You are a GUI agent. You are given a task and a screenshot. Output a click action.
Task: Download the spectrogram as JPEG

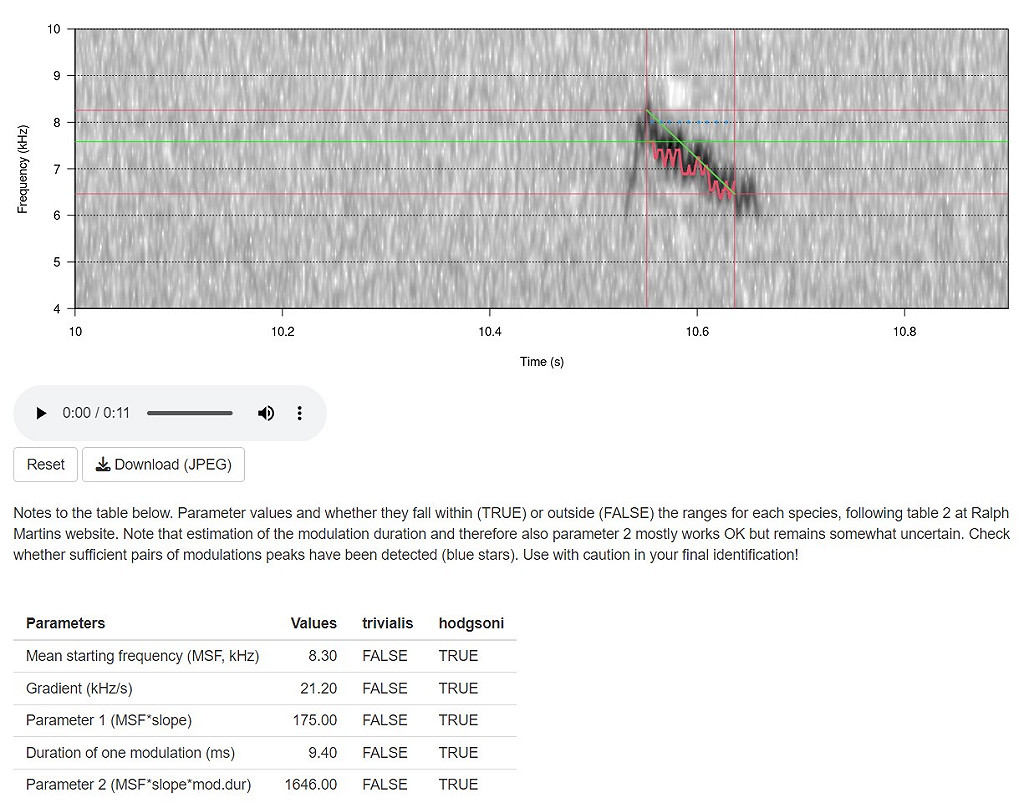tap(163, 465)
